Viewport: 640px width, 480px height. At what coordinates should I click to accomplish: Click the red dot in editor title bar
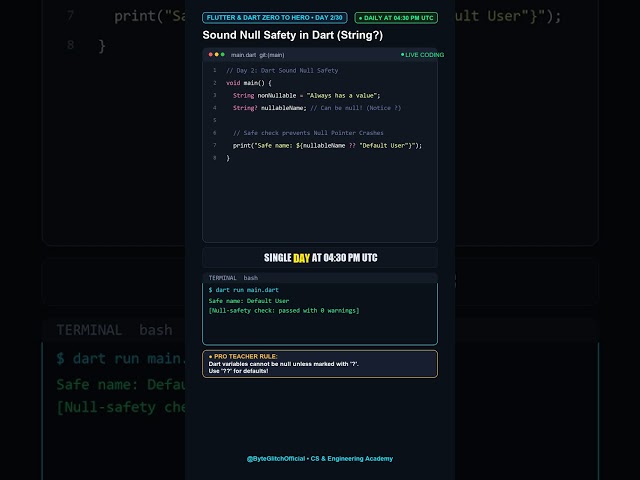(x=211, y=54)
